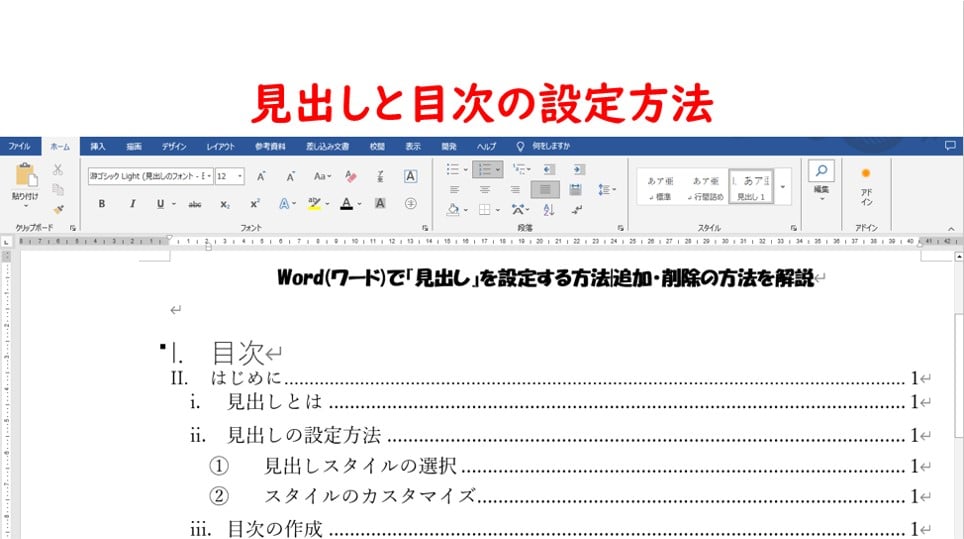Select the 見出し 1 style
964x539 pixels.
point(751,187)
